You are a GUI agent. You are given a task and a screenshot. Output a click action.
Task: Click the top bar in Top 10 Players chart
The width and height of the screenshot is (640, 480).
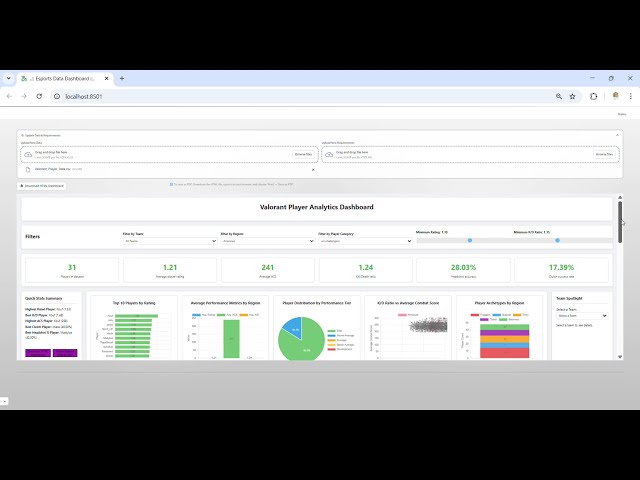[x=136, y=316]
